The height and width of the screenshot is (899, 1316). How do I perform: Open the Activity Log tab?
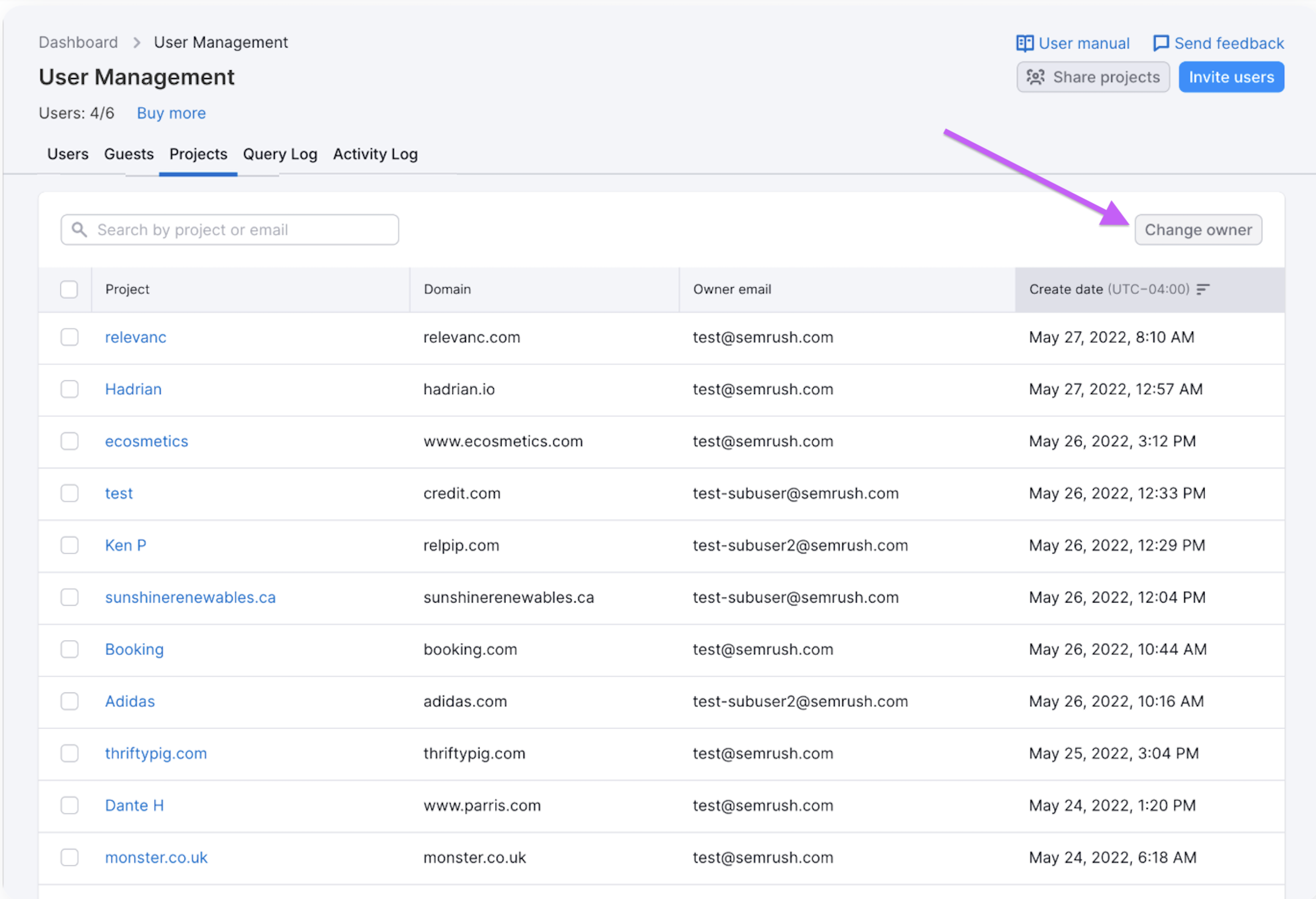375,154
